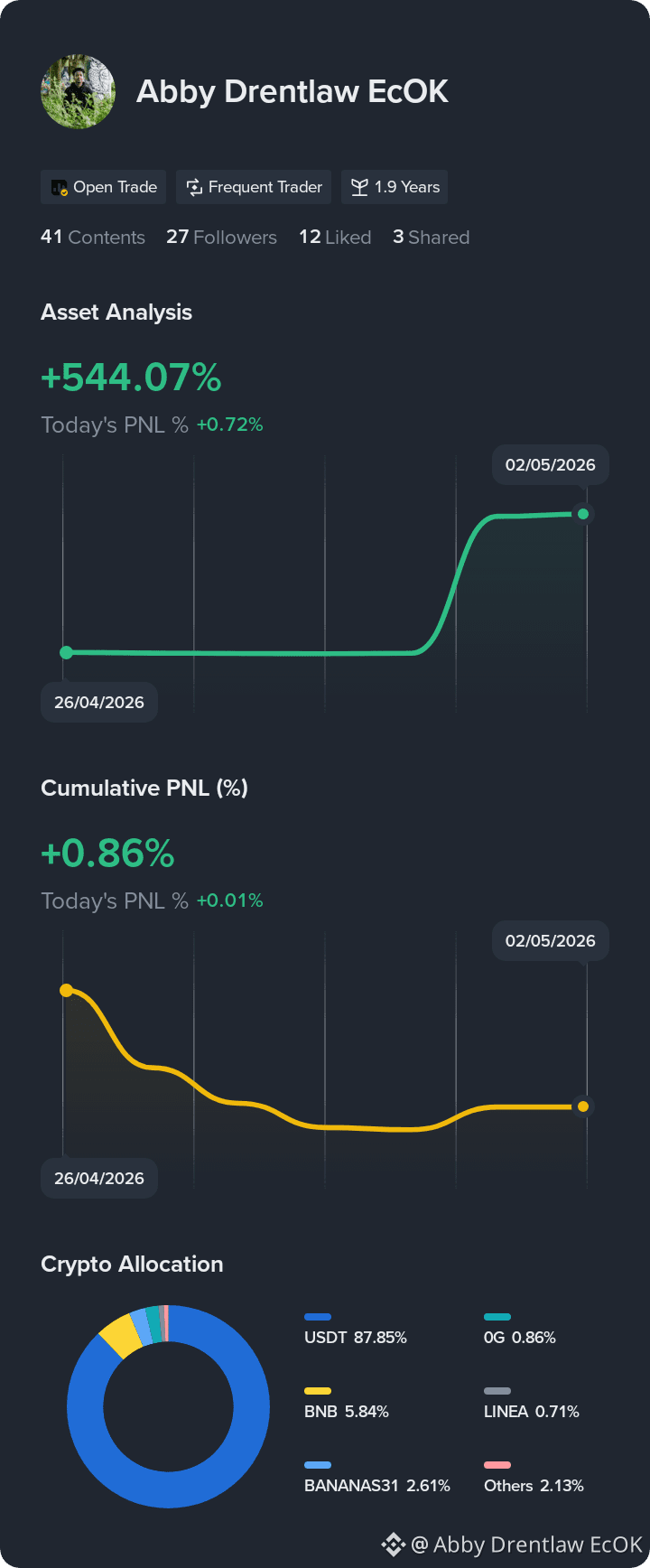
Task: Click the LINEA gray legend marker
Action: (497, 1391)
